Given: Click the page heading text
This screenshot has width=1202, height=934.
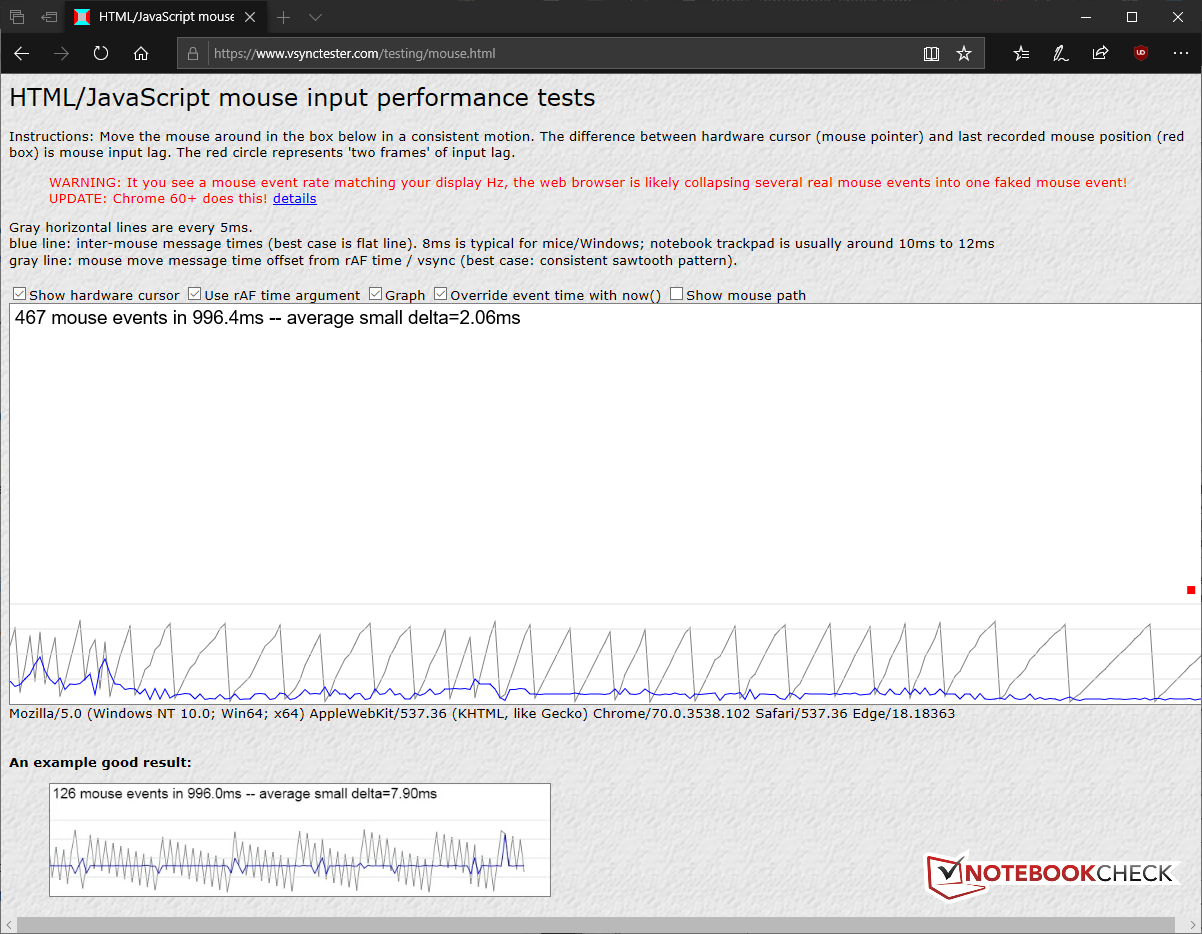Looking at the screenshot, I should pos(302,98).
